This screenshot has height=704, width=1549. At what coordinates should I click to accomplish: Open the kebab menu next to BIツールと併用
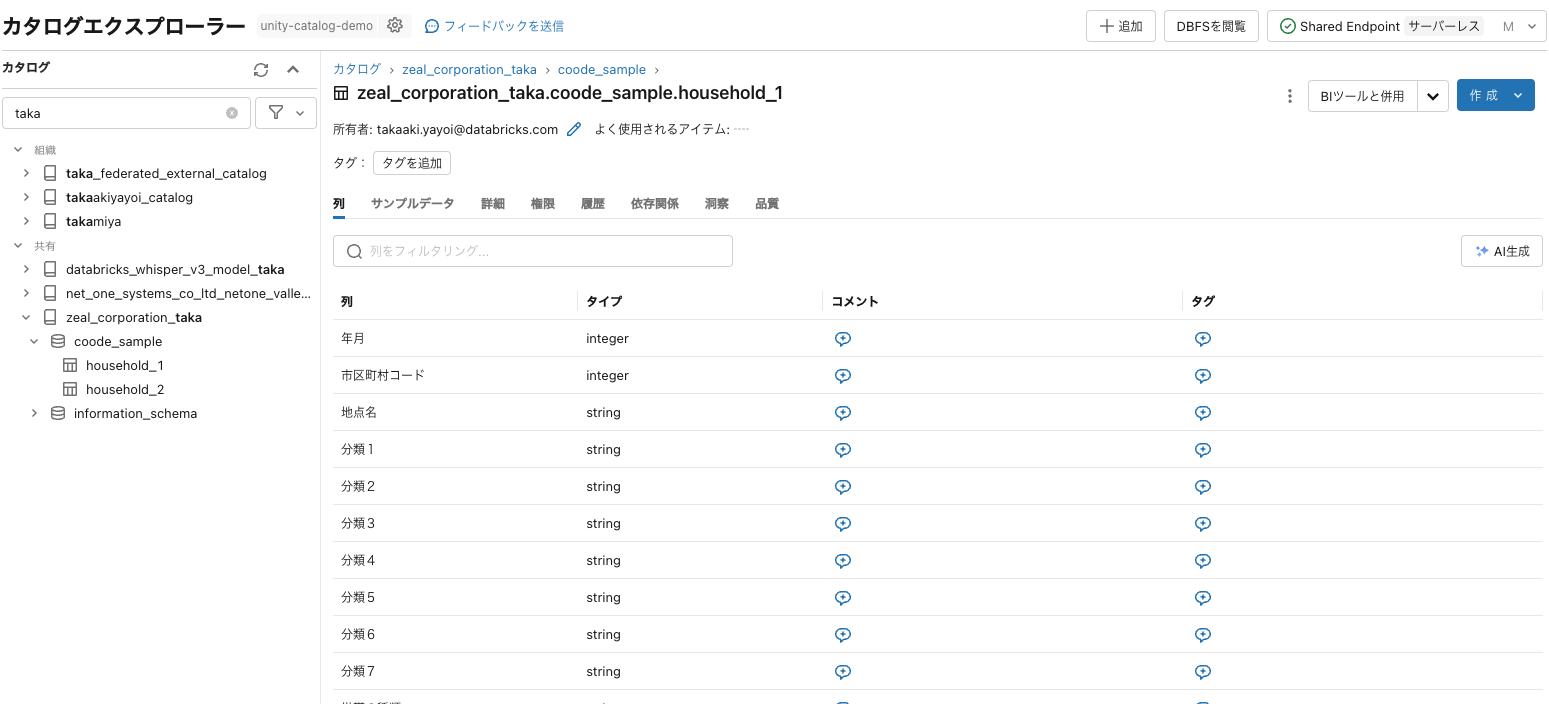pyautogui.click(x=1290, y=95)
